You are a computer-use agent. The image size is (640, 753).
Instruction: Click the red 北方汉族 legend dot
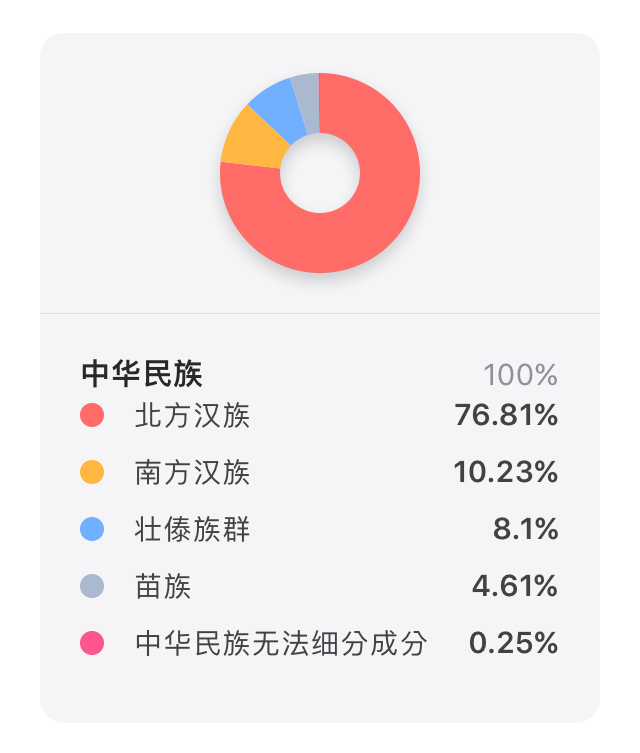pos(92,415)
